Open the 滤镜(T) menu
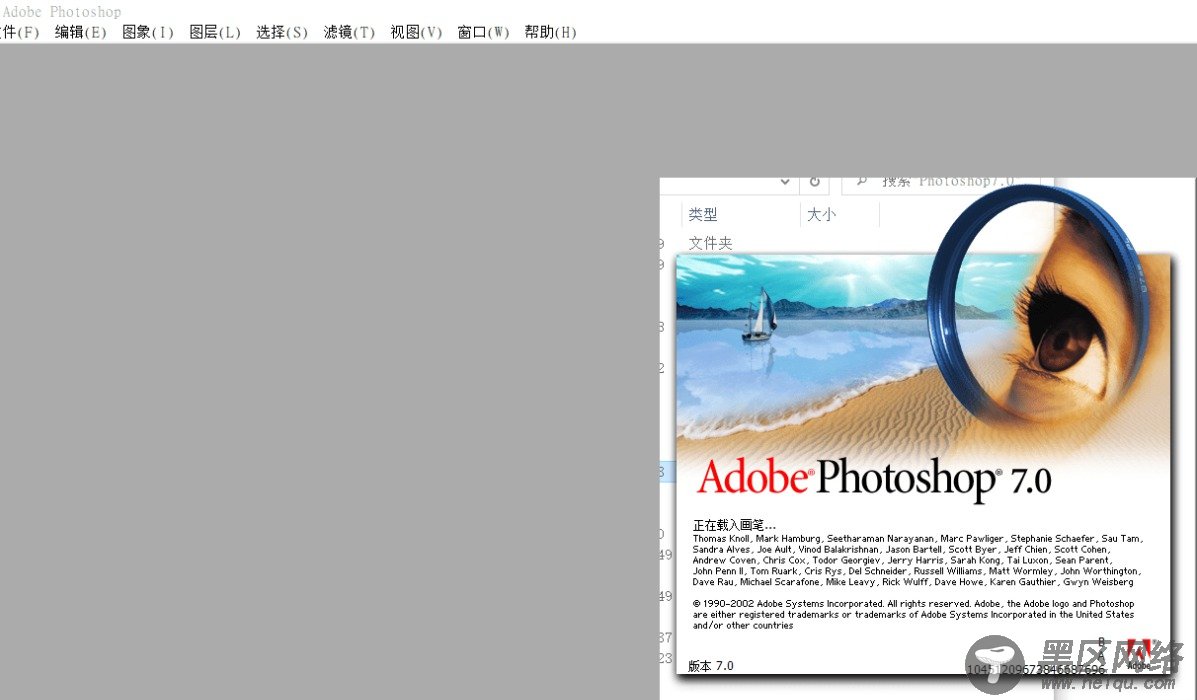The width and height of the screenshot is (1197, 700). click(349, 32)
